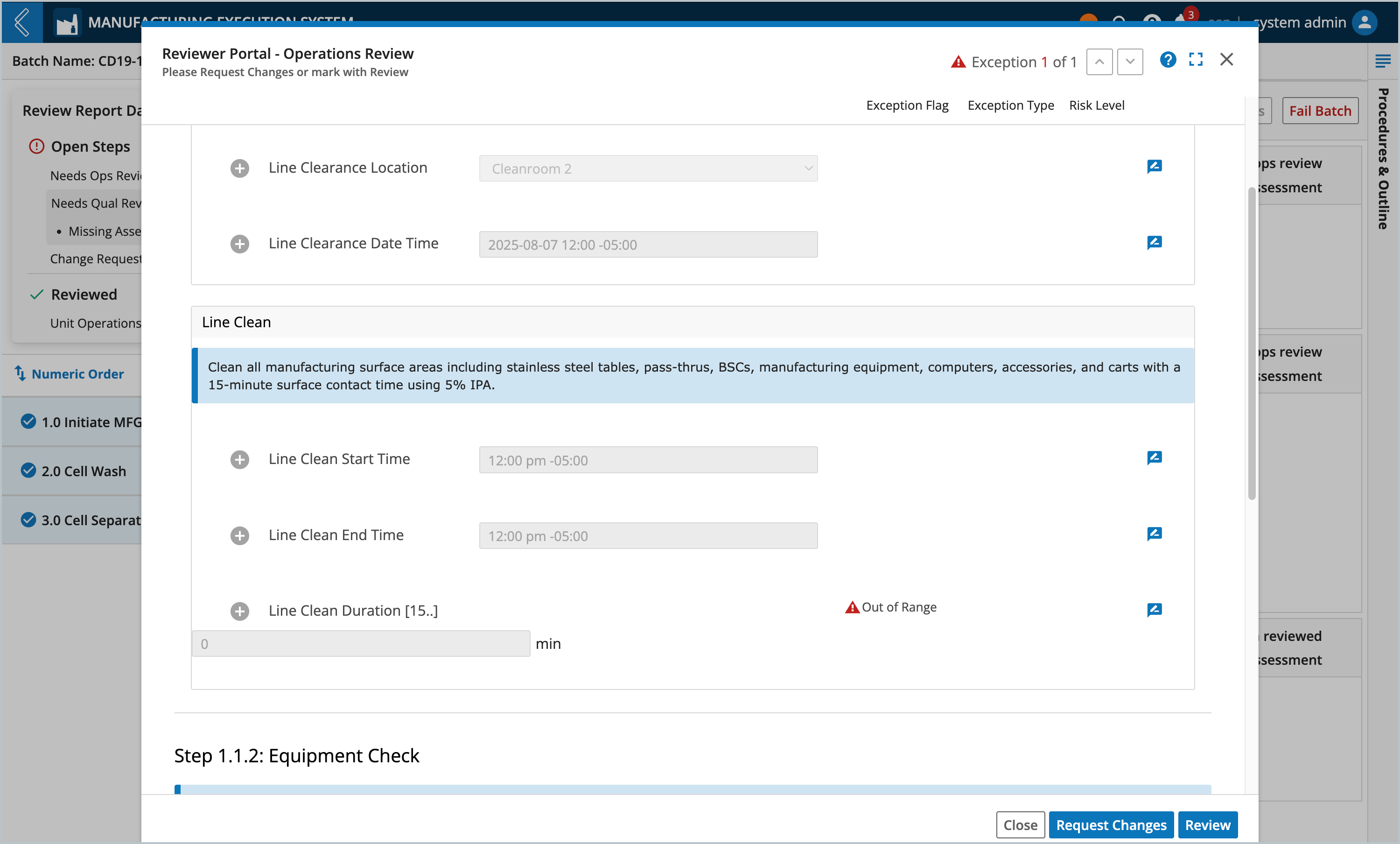1400x844 pixels.
Task: Open the Line Clearance Location dropdown
Action: tap(648, 168)
